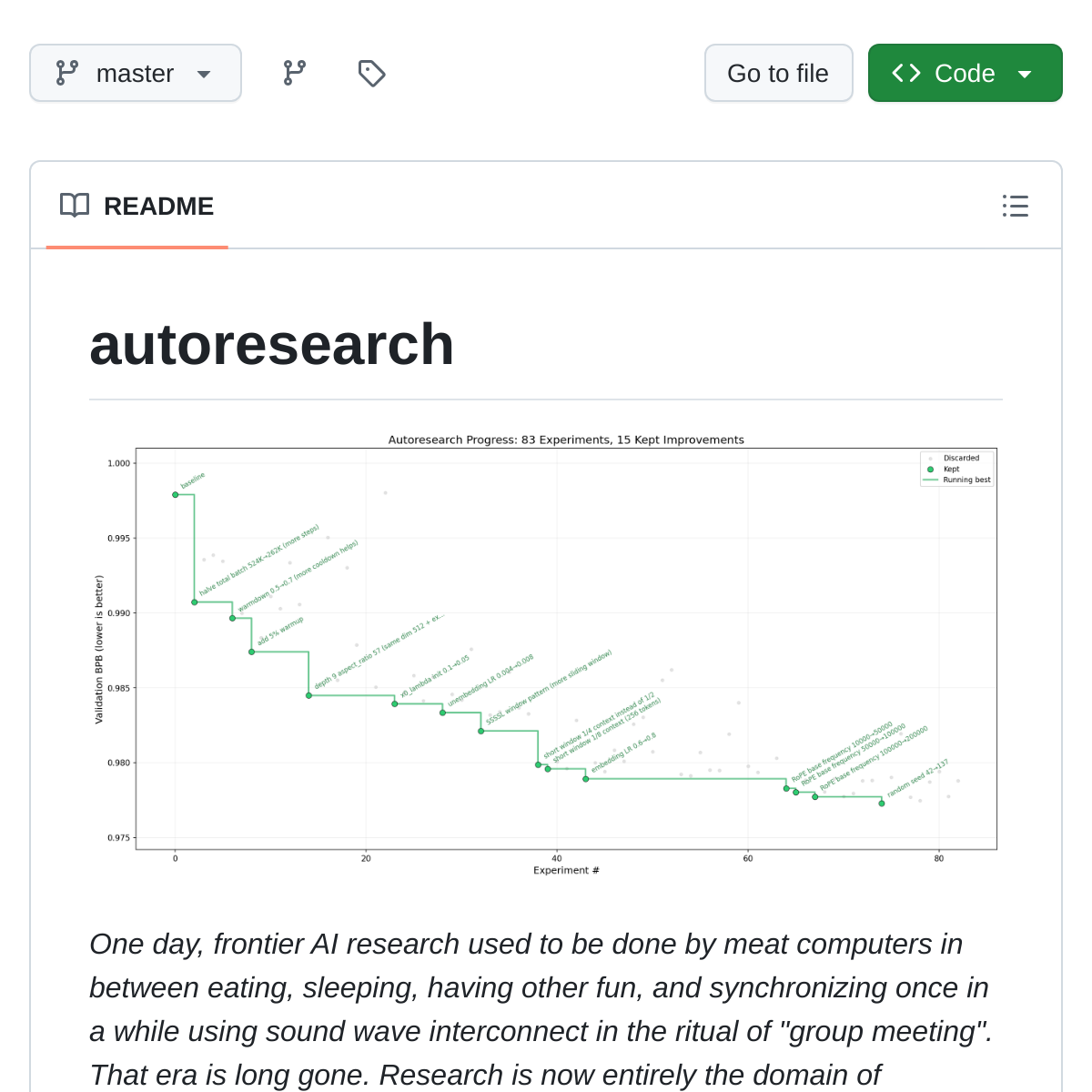This screenshot has height=1092, width=1092.
Task: Click the Code button
Action: pyautogui.click(x=965, y=73)
